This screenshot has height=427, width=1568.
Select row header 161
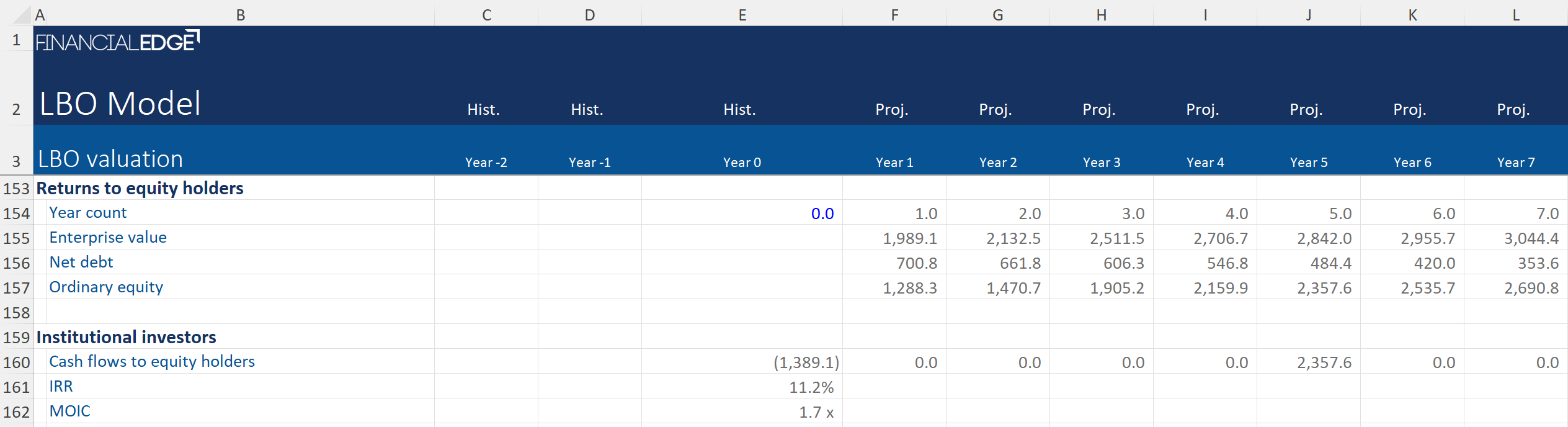click(x=16, y=387)
